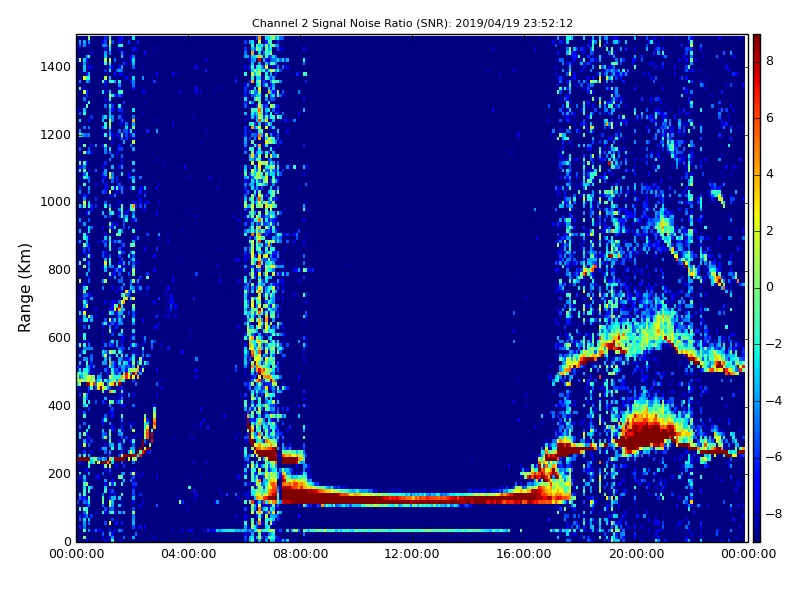
Task: Click the 0 range tick label at the y-axis origin
Action: (67, 541)
